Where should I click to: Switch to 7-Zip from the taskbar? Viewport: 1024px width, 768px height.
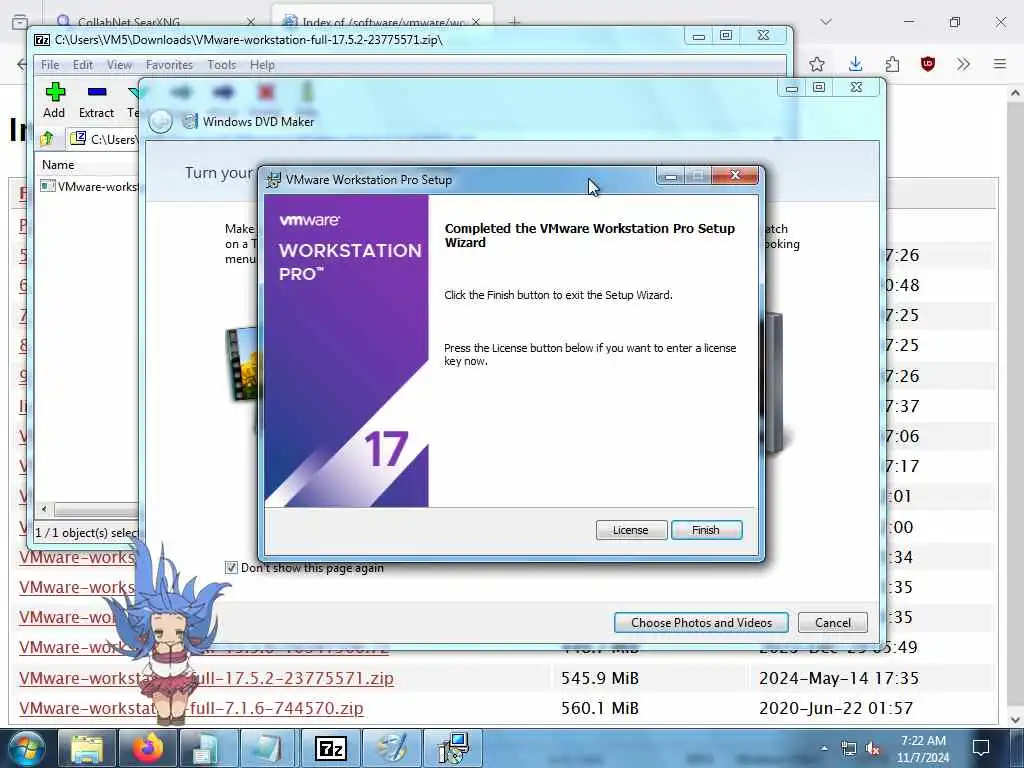(330, 748)
